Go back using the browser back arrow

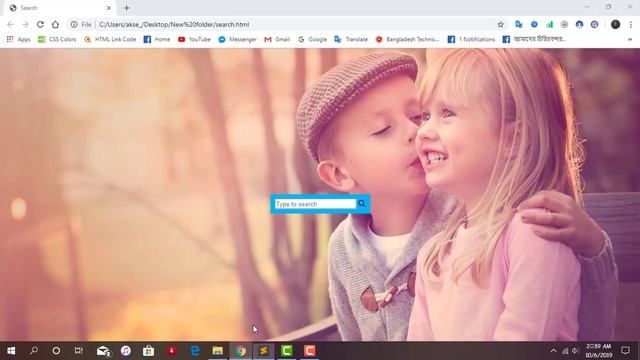pos(10,24)
